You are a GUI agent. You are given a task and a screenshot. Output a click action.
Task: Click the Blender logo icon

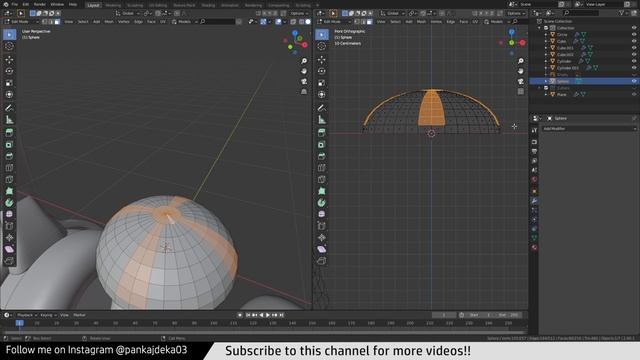[5, 4]
